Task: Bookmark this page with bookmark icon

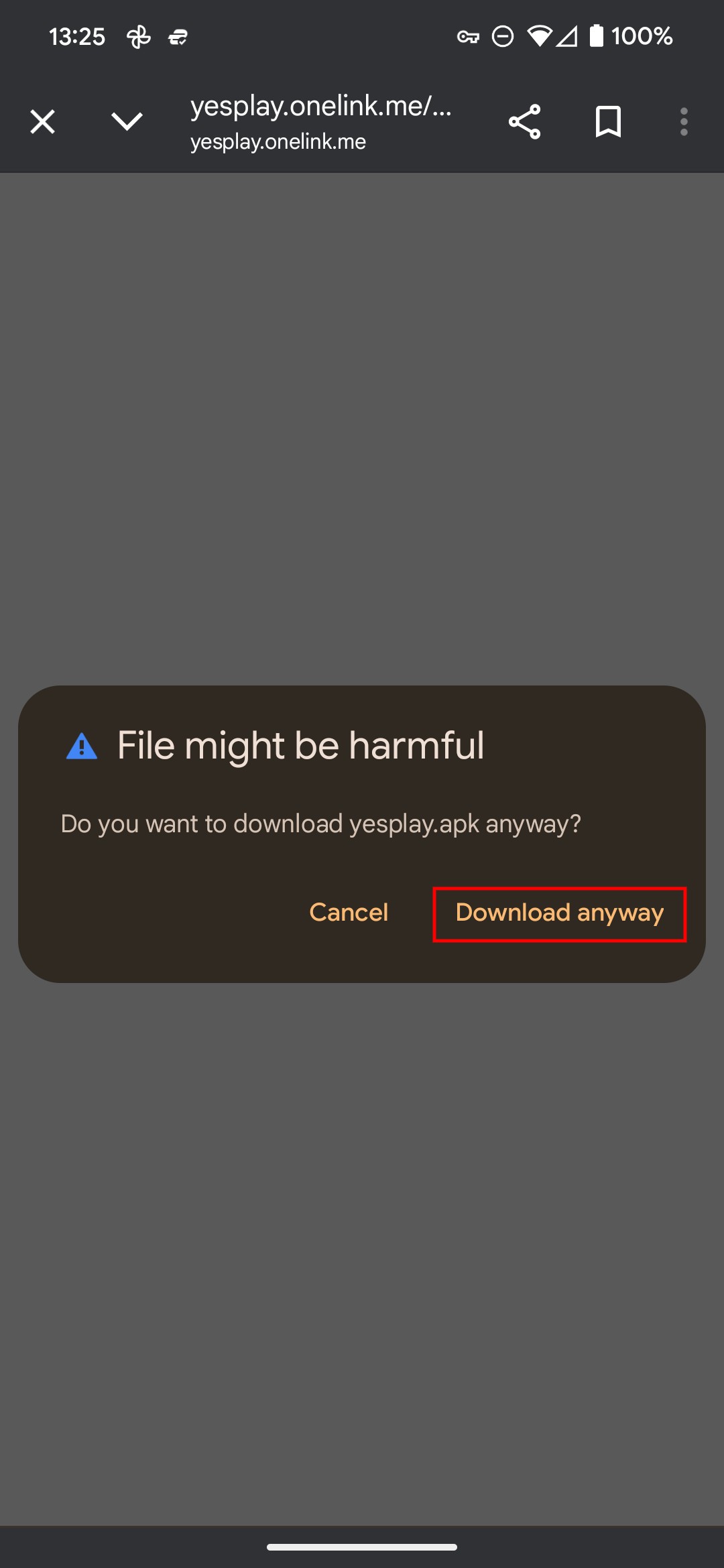Action: (x=608, y=122)
